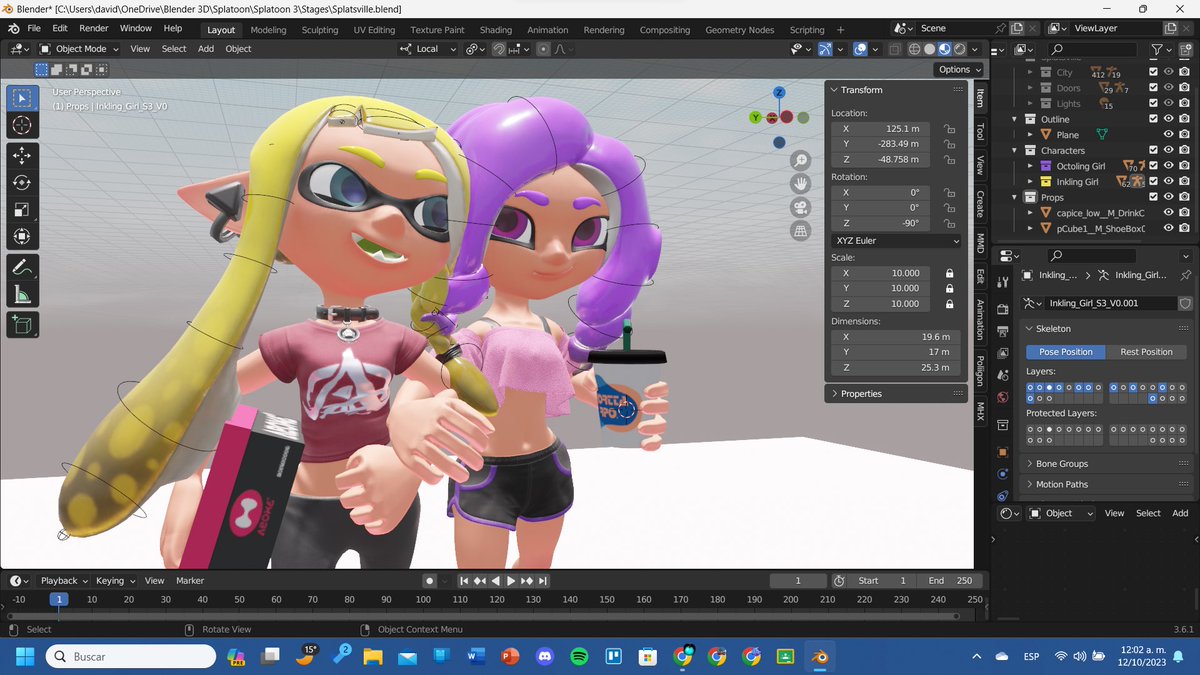Pick the Scale tool
This screenshot has width=1200, height=675.
23,210
